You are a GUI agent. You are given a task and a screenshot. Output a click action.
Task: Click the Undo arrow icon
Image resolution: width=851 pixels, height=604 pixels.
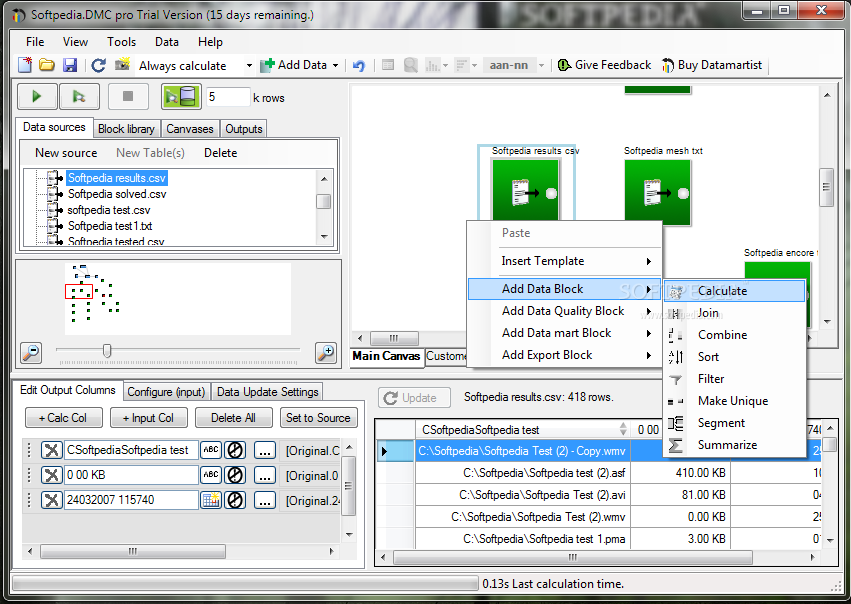coord(359,66)
